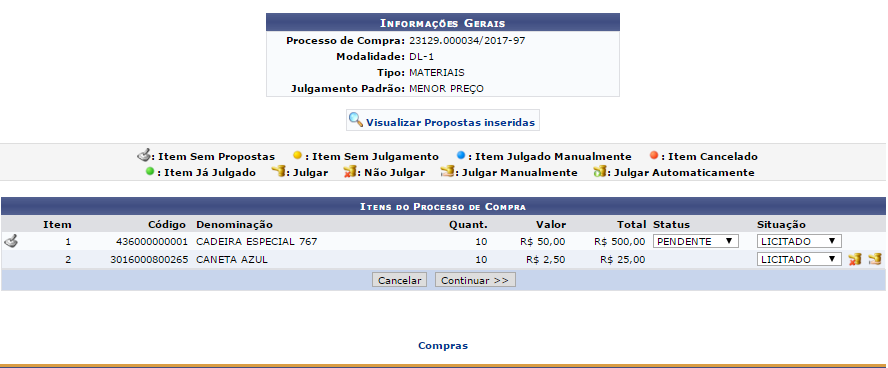This screenshot has height=368, width=888.
Task: Click blue Item Julgado Manualmente dot
Action: [x=461, y=155]
